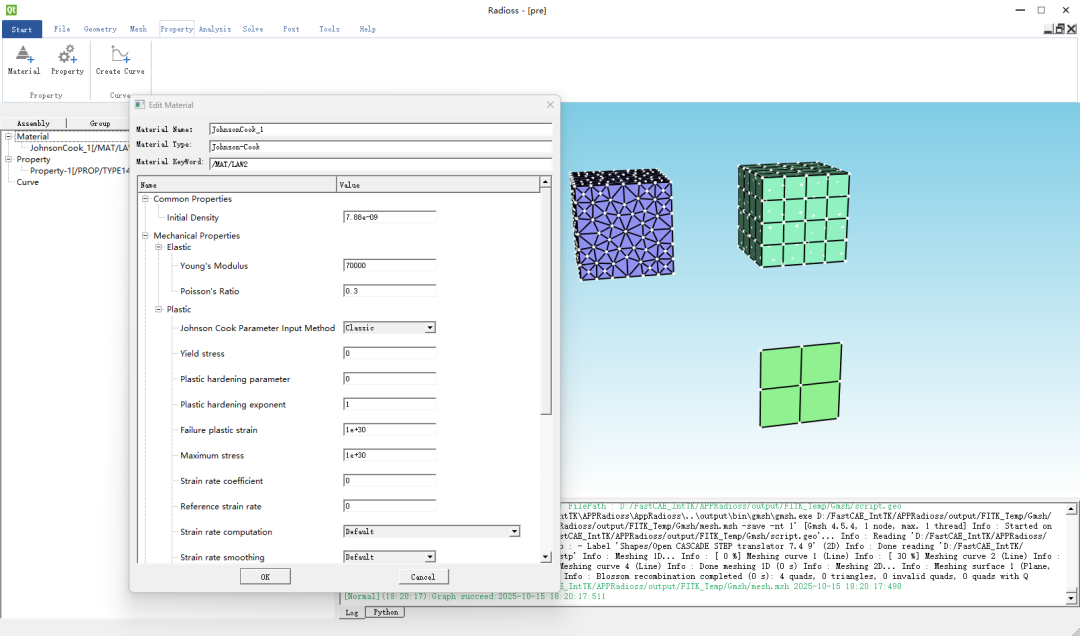
Task: Switch to the Group tab
Action: [x=100, y=123]
